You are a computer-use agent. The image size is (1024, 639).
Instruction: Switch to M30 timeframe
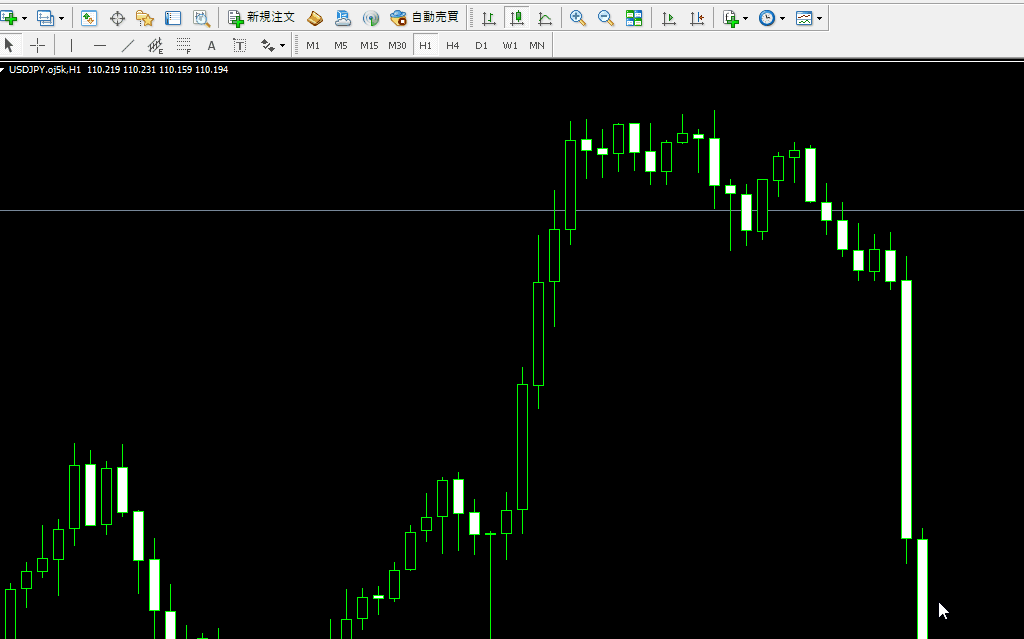[397, 45]
